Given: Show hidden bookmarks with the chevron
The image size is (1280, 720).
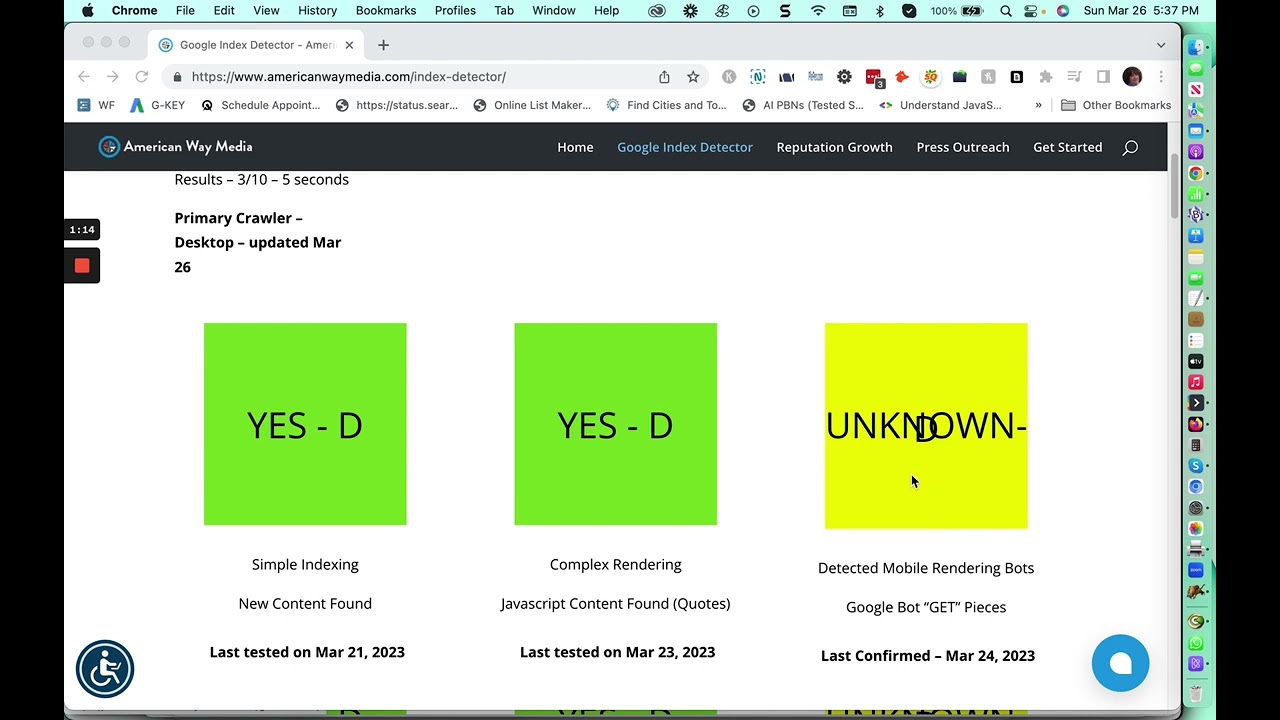Looking at the screenshot, I should (1038, 105).
